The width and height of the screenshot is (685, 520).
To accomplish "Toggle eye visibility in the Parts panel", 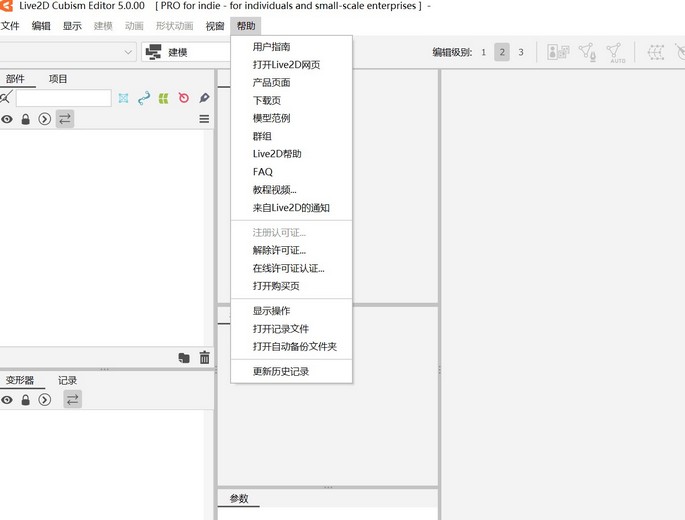I will point(7,119).
